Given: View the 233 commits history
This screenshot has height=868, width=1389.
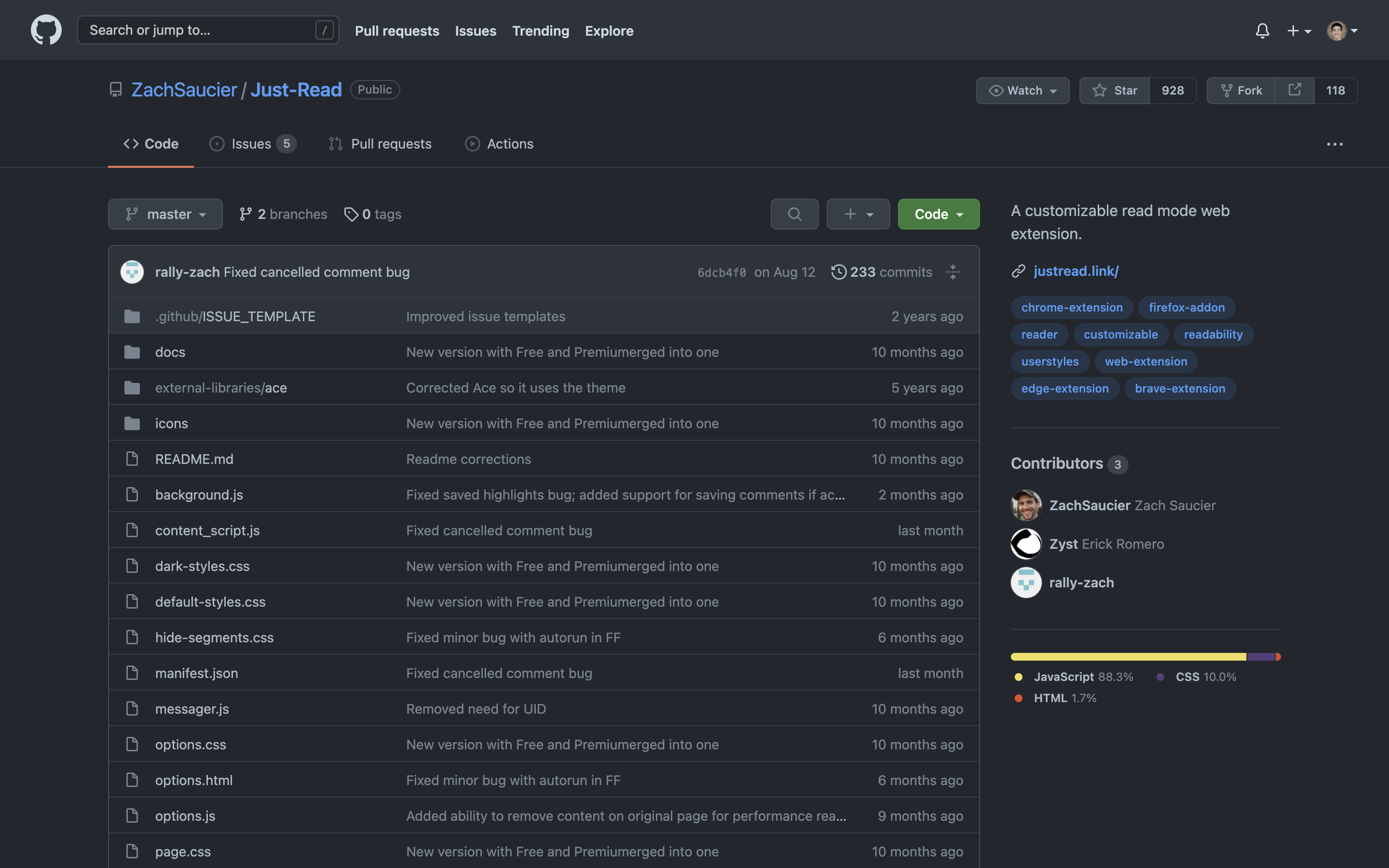Looking at the screenshot, I should tap(882, 272).
